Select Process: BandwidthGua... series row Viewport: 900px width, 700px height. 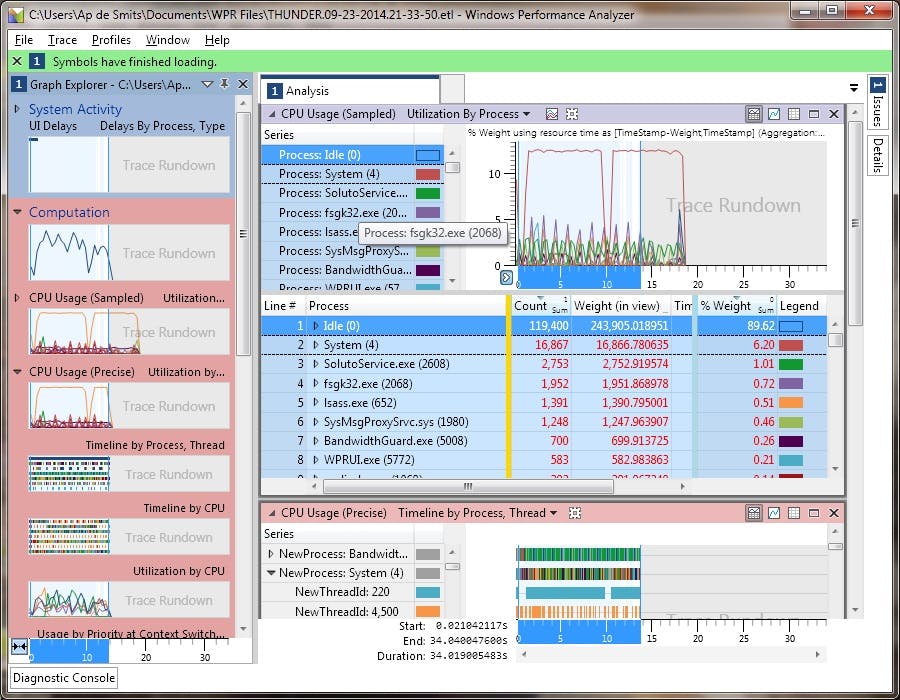352,270
